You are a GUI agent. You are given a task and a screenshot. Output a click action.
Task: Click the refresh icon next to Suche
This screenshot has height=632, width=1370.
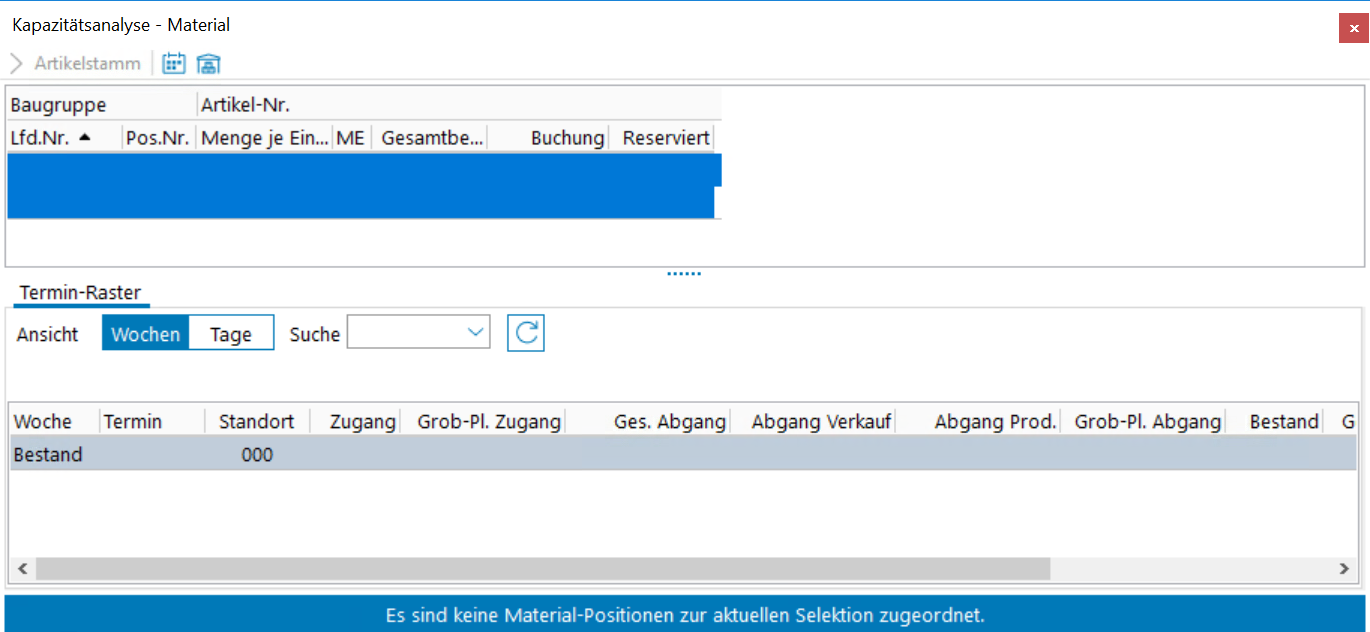(526, 334)
